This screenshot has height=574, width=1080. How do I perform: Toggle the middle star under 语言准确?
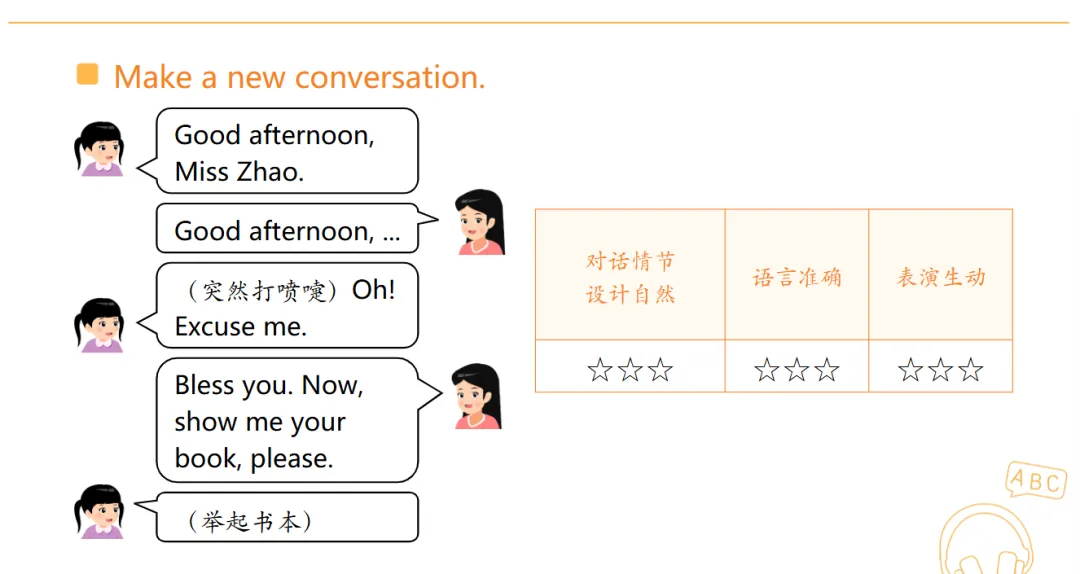(797, 370)
